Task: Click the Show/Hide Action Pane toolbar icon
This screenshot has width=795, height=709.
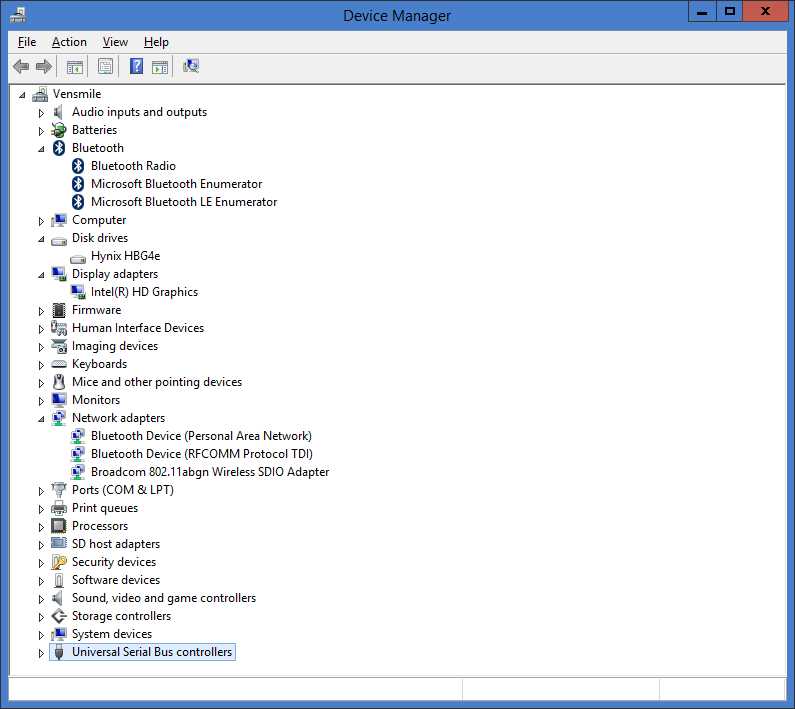Action: pos(160,66)
